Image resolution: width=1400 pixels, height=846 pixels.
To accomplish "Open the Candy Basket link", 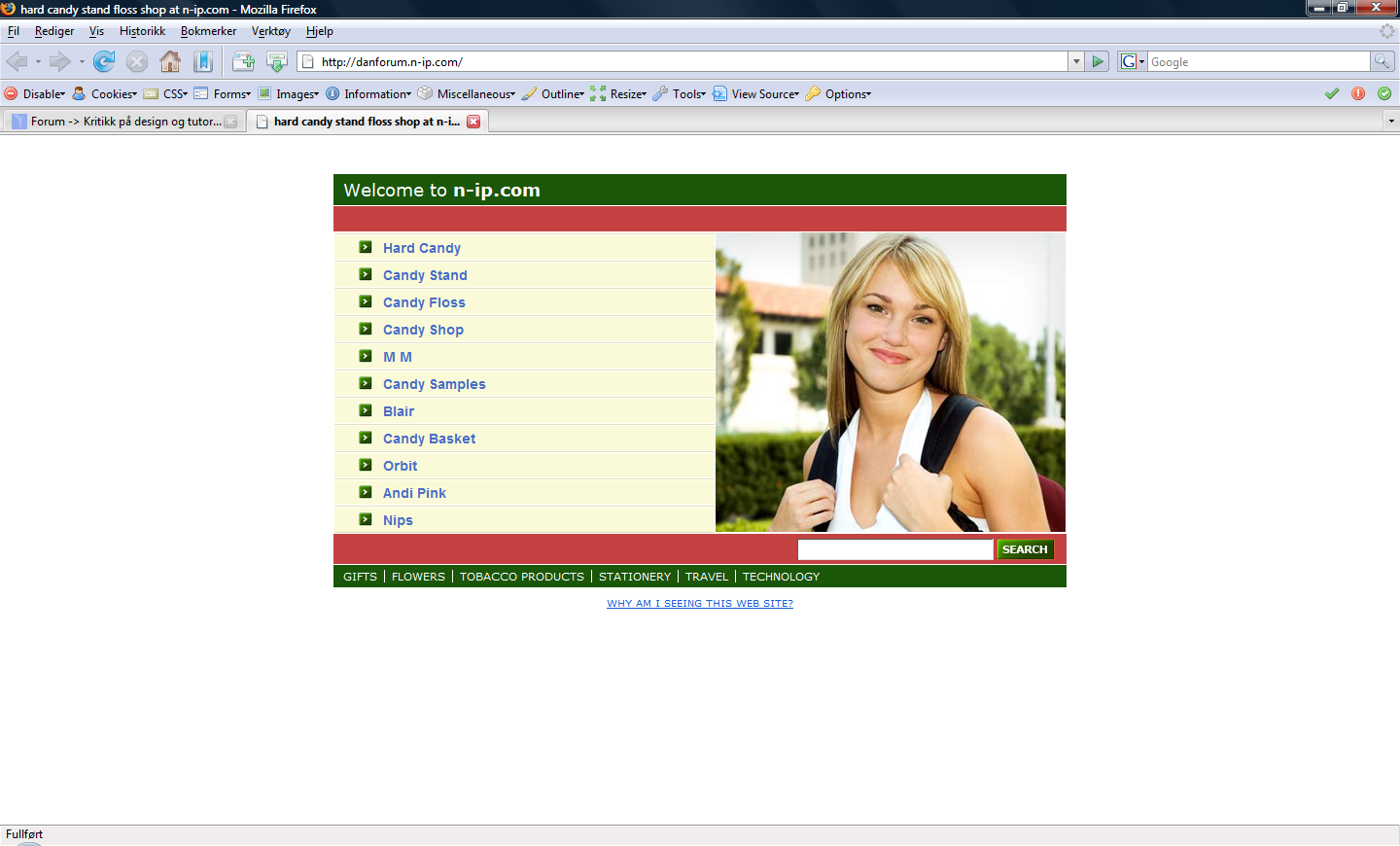I will tap(429, 439).
